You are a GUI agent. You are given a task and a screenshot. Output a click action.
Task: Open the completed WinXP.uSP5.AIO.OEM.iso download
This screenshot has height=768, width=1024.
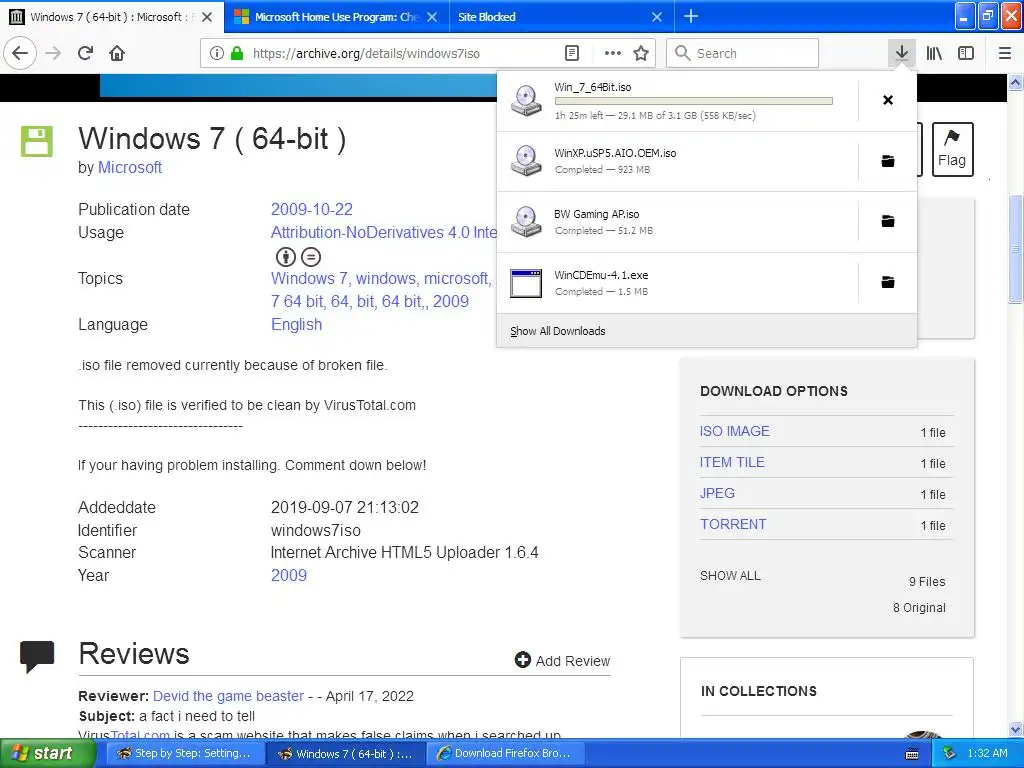677,161
